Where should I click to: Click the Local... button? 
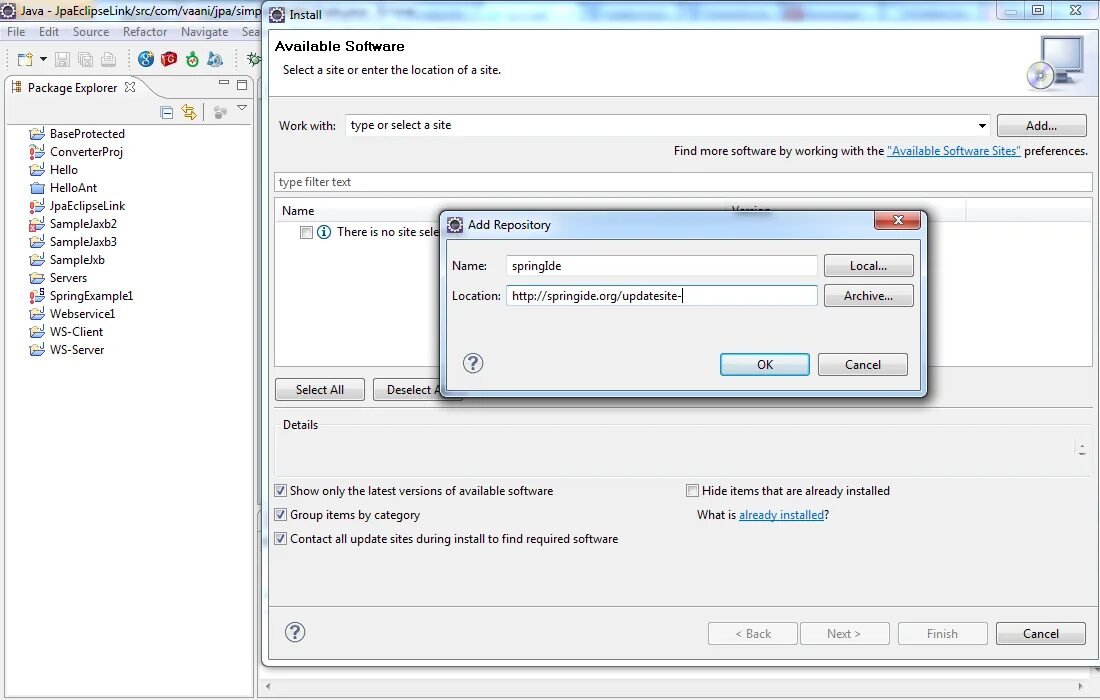pyautogui.click(x=868, y=266)
